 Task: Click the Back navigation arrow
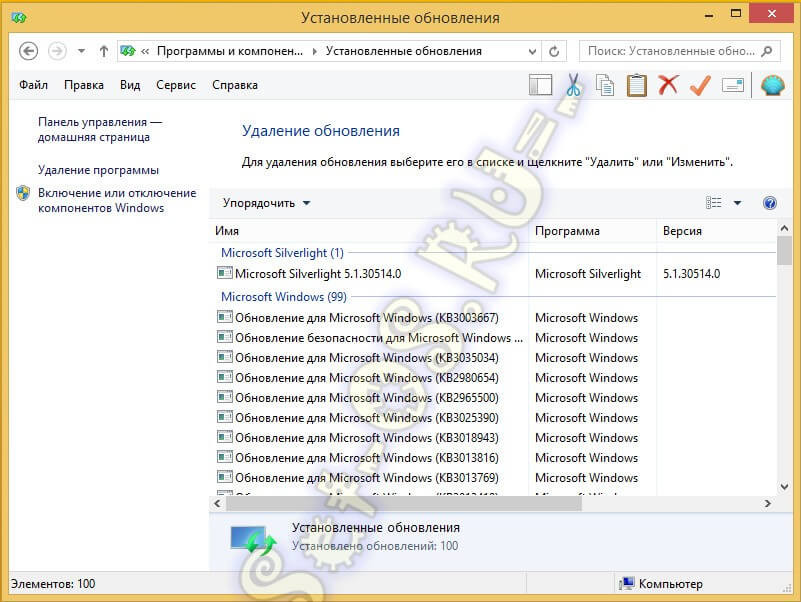click(x=28, y=51)
